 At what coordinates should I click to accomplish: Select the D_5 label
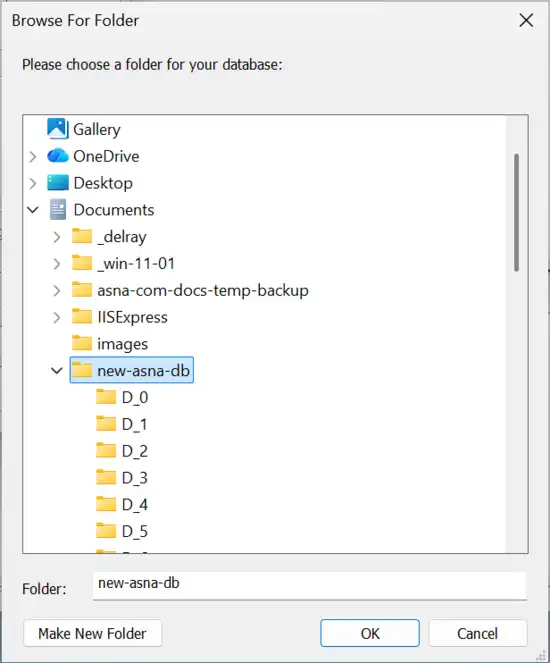click(x=135, y=531)
